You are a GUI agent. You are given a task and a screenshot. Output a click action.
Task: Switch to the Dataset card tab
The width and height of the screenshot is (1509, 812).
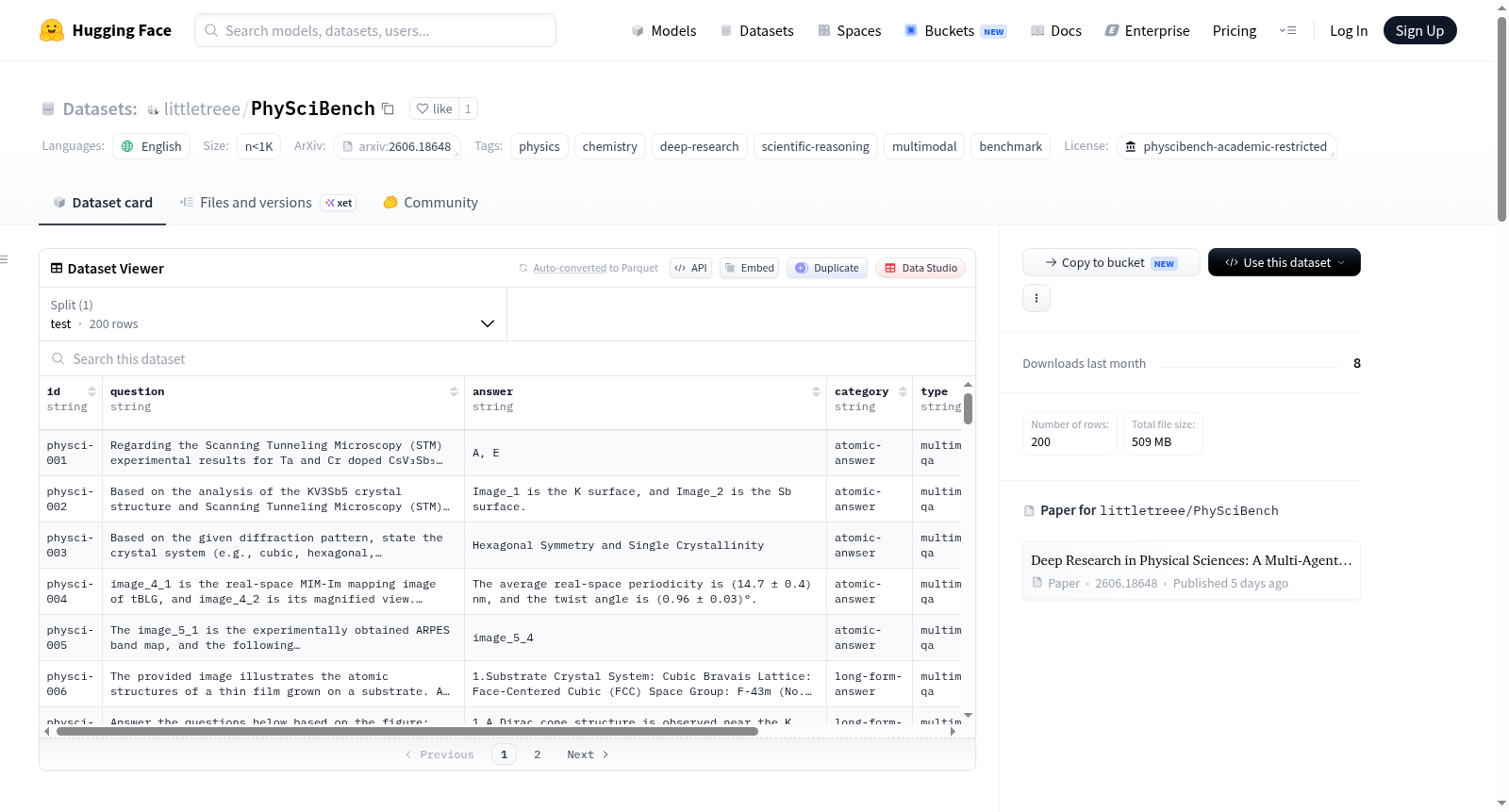(x=103, y=203)
